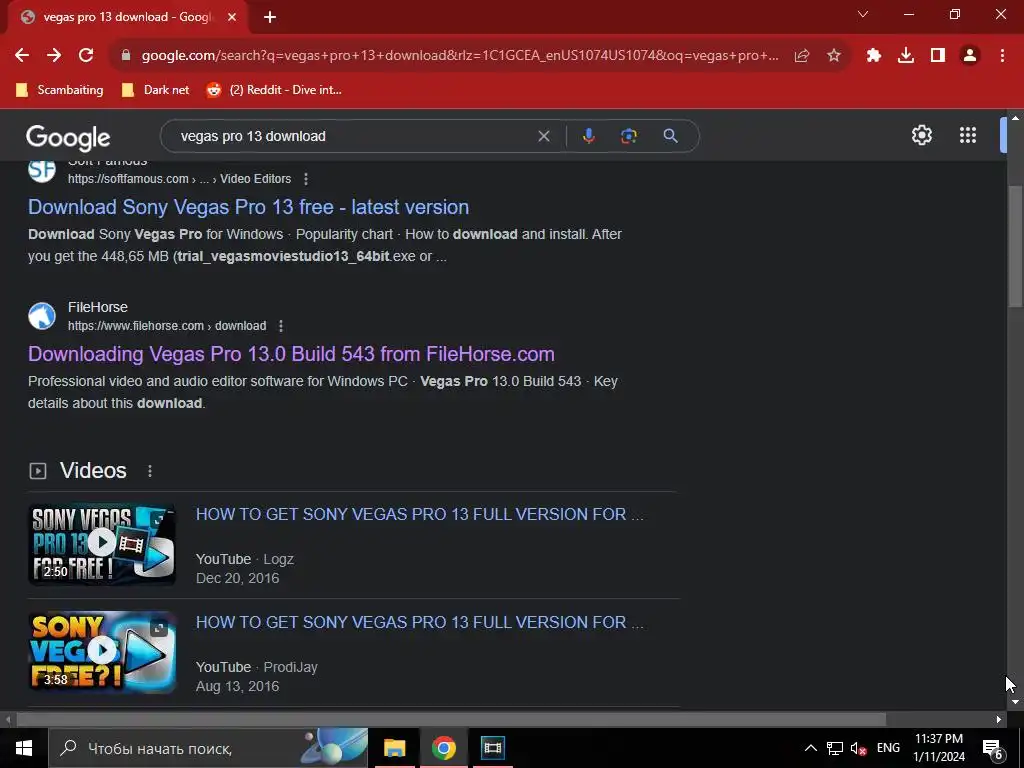The width and height of the screenshot is (1024, 768).
Task: Click the FileHorse site name
Action: pyautogui.click(x=98, y=307)
